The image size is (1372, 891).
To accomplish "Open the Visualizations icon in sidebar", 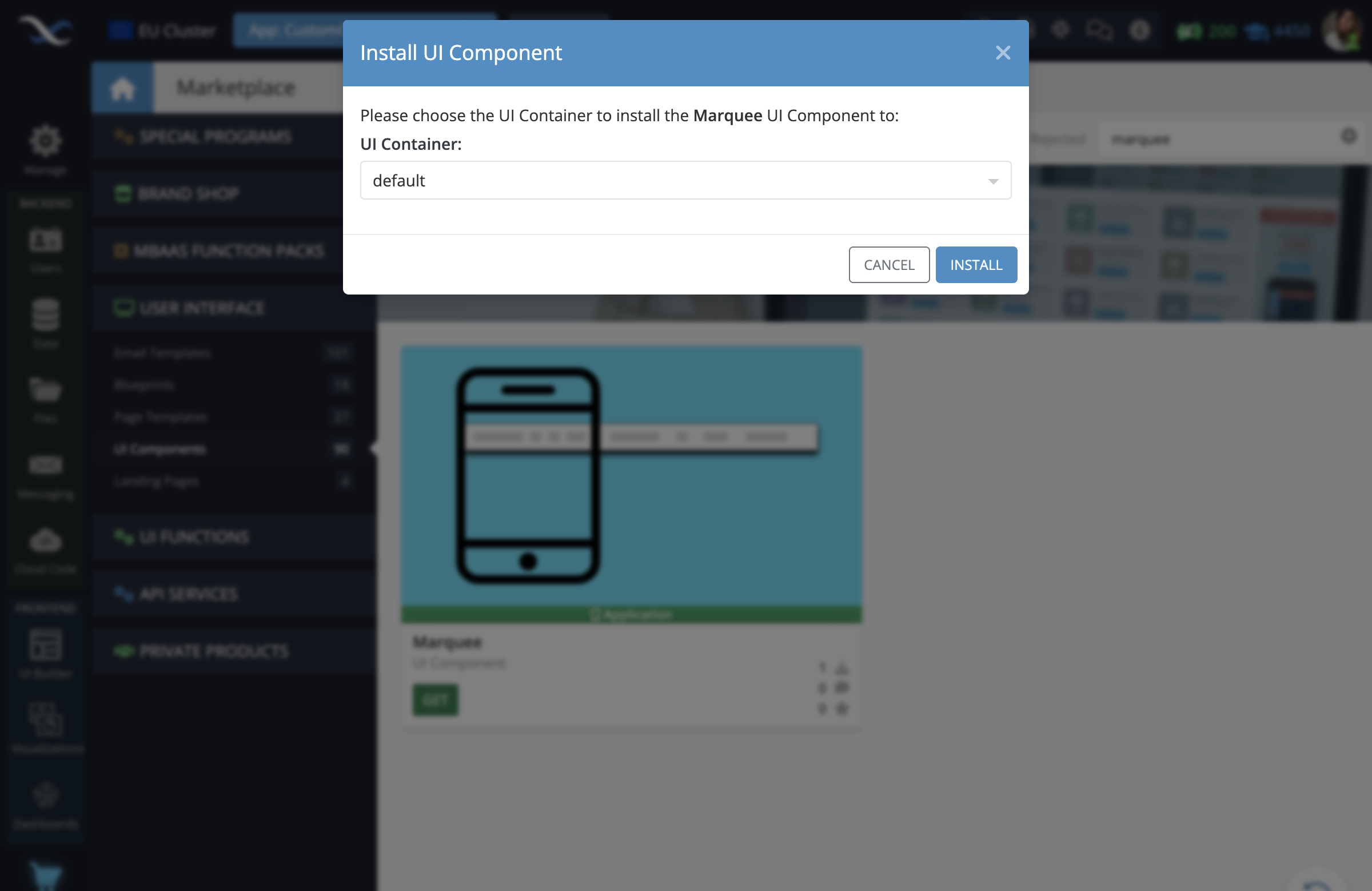I will coord(45,718).
